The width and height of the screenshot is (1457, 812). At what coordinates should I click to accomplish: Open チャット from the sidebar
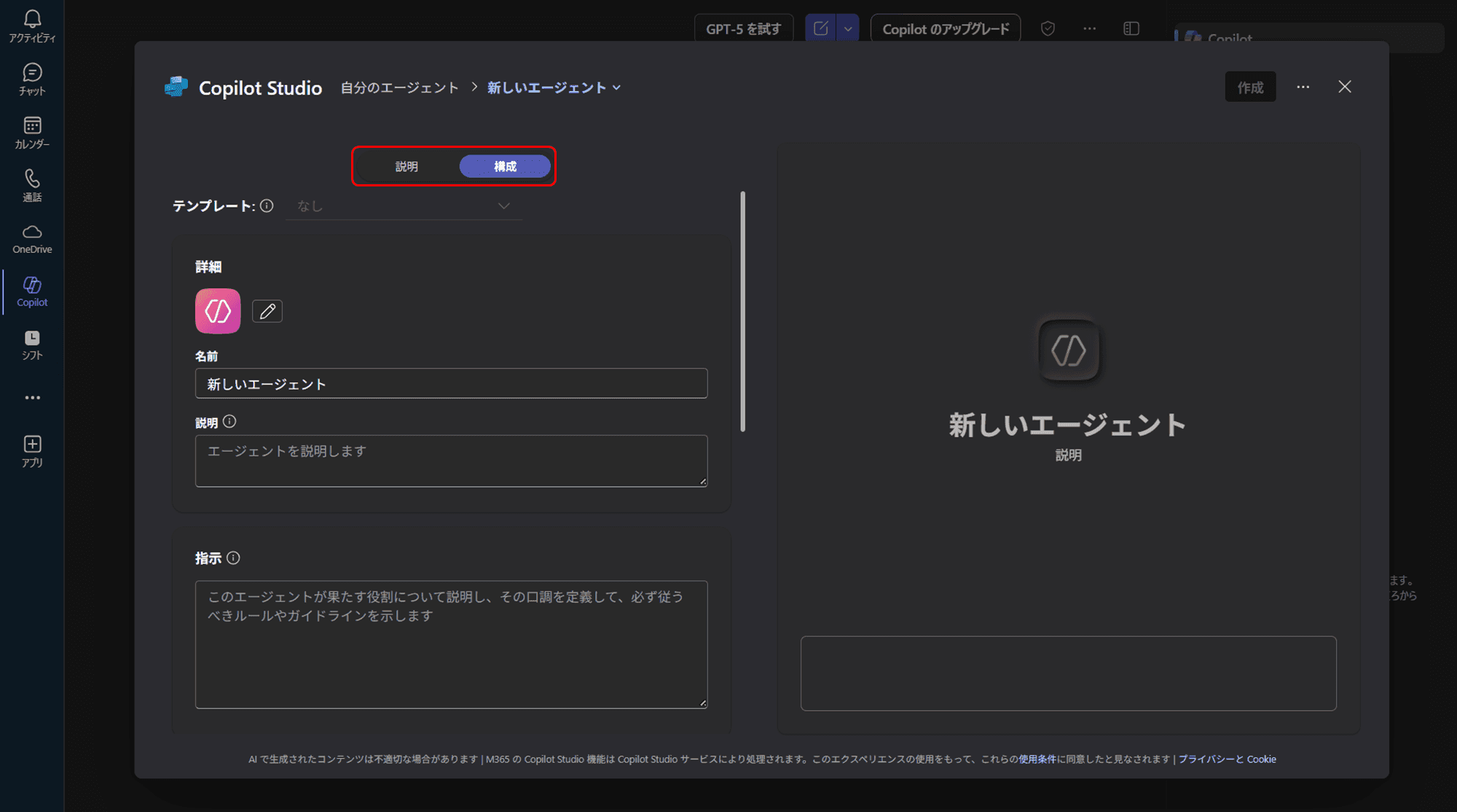[x=31, y=79]
